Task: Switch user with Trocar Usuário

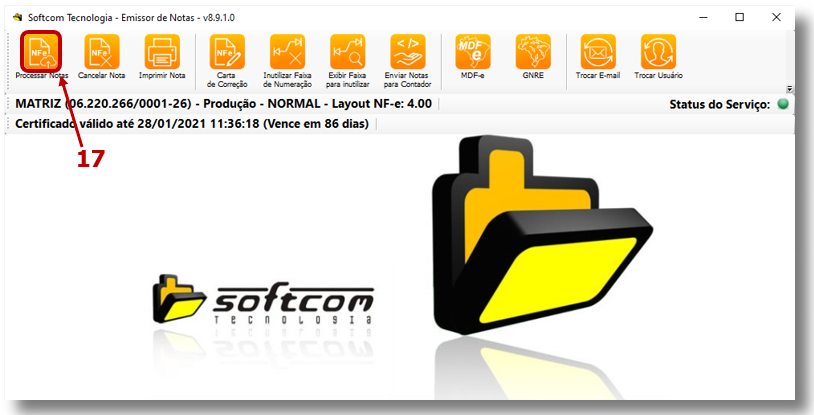Action: (658, 50)
